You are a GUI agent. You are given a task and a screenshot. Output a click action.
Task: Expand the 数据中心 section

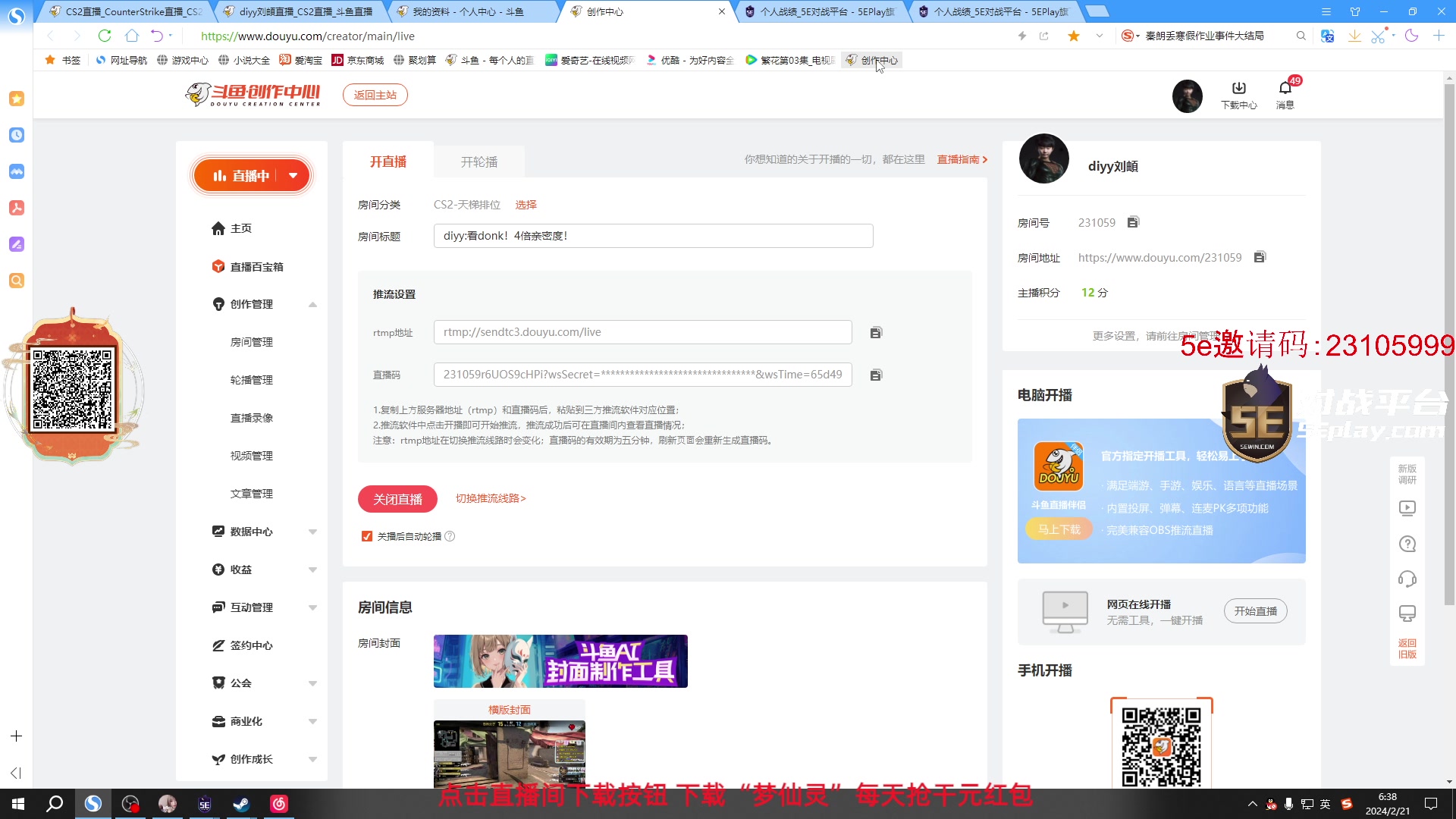click(x=312, y=531)
